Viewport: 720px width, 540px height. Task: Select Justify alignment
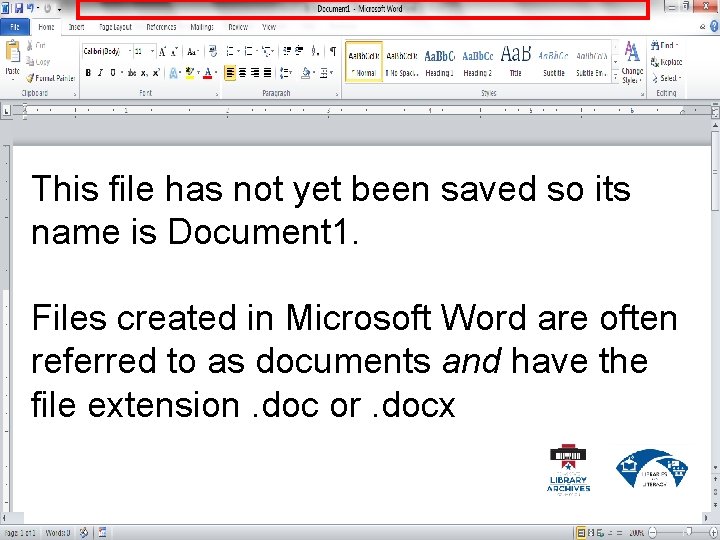click(267, 73)
